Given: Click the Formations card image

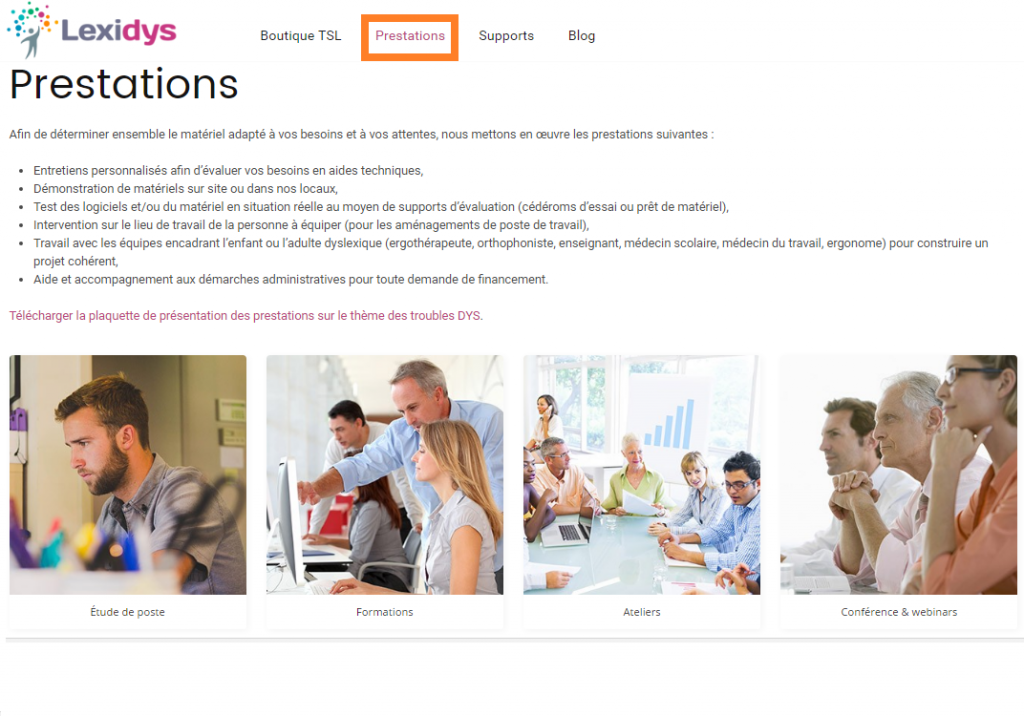Looking at the screenshot, I should click(385, 475).
